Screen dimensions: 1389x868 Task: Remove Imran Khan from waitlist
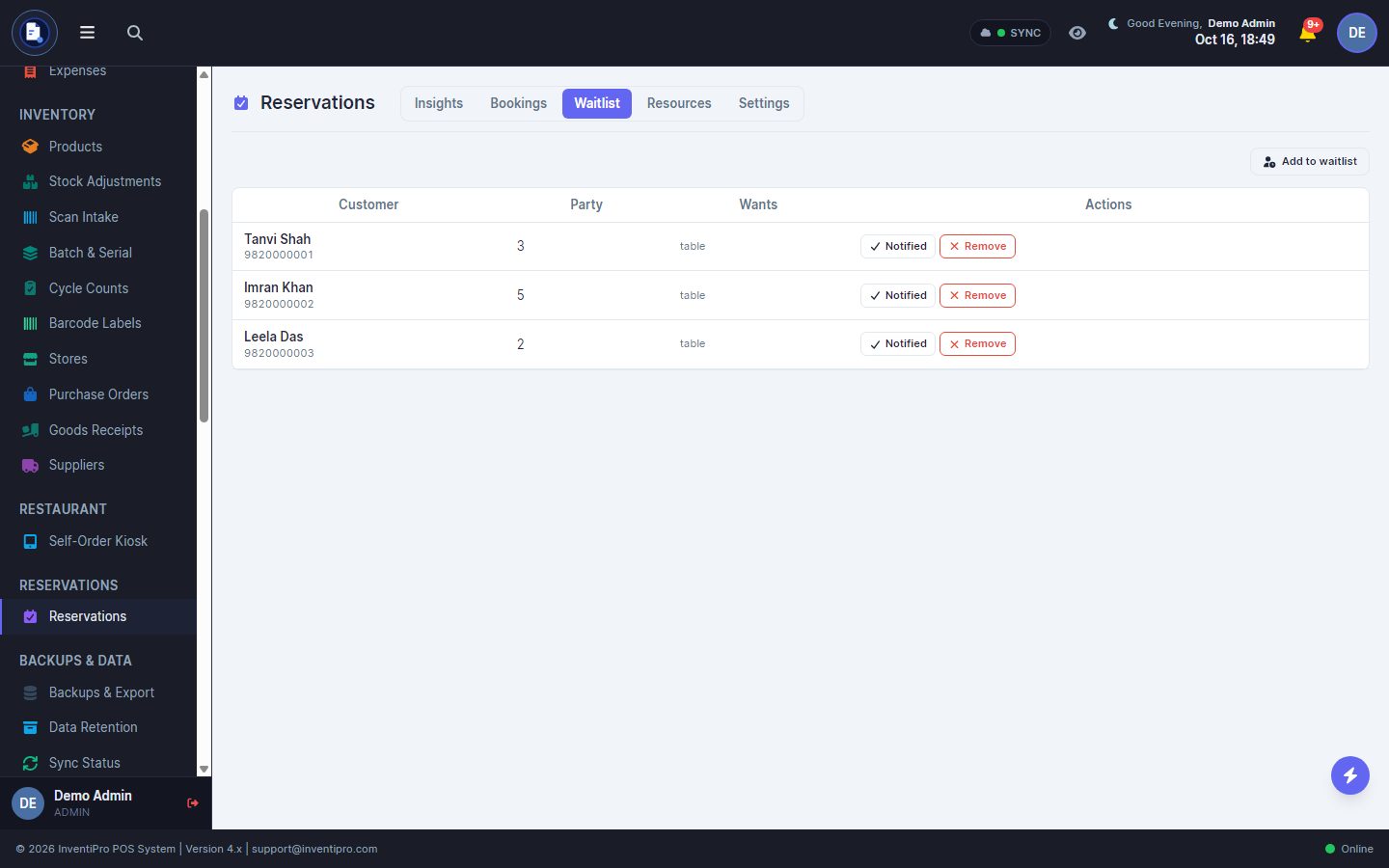[977, 295]
